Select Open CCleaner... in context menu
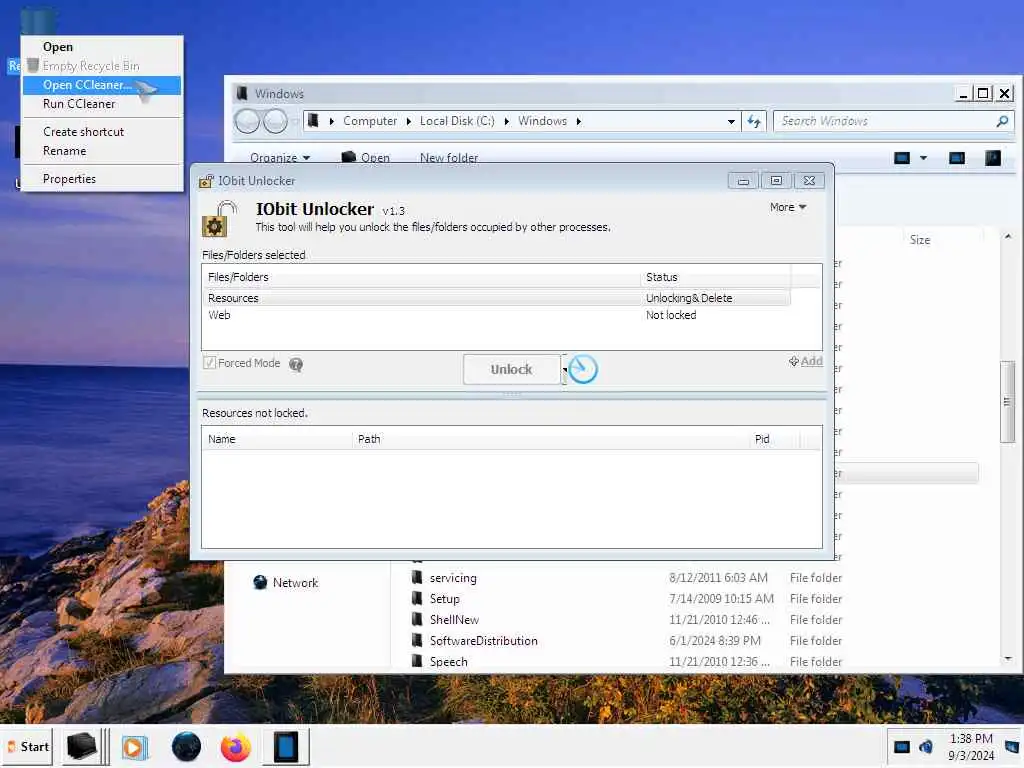The width and height of the screenshot is (1024, 768). click(103, 85)
